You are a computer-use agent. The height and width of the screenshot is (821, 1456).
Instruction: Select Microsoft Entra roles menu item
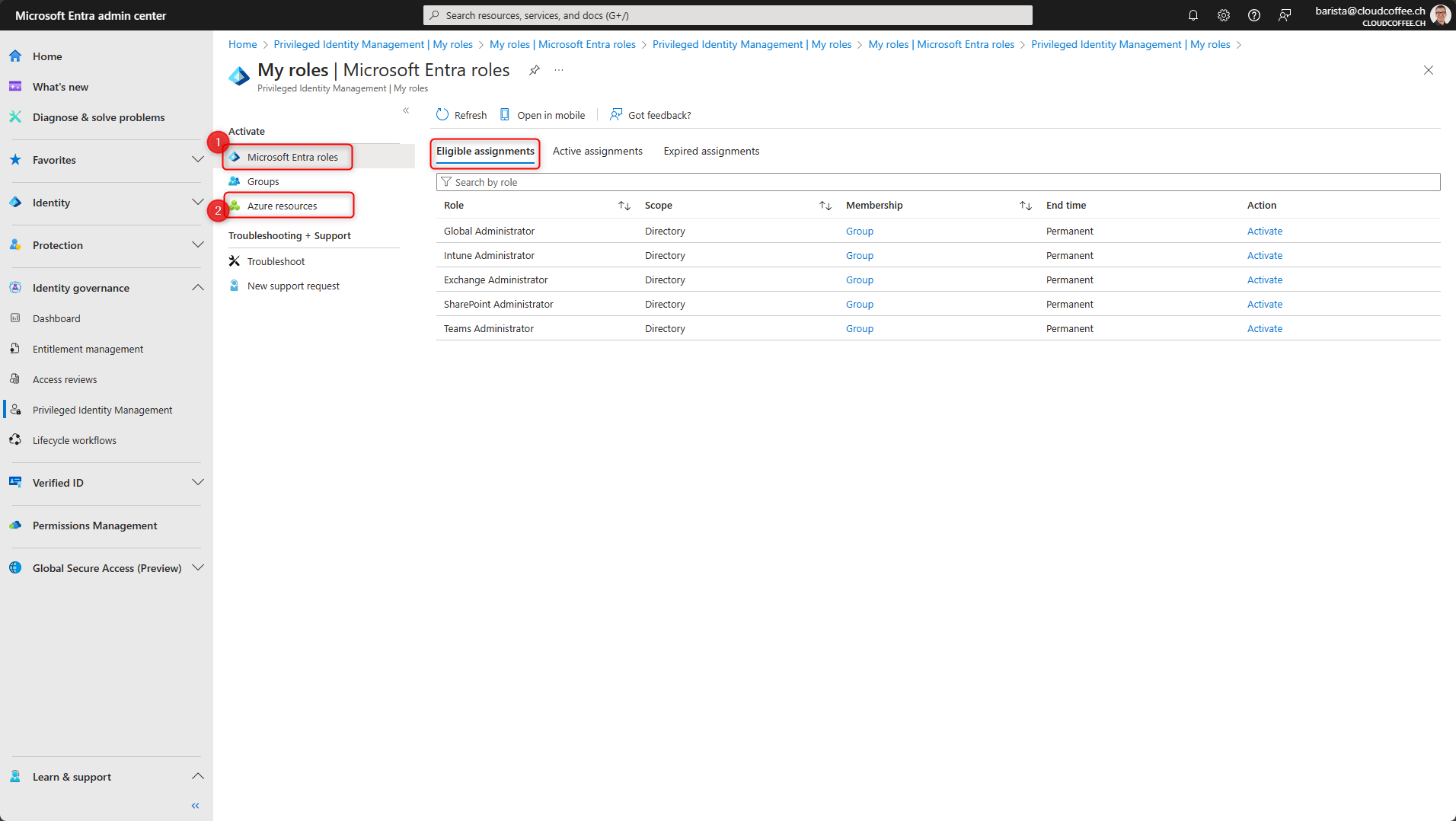(292, 157)
